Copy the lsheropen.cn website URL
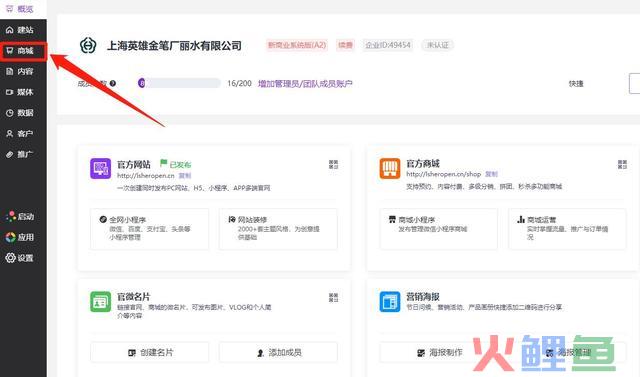The width and height of the screenshot is (640, 377). (184, 175)
